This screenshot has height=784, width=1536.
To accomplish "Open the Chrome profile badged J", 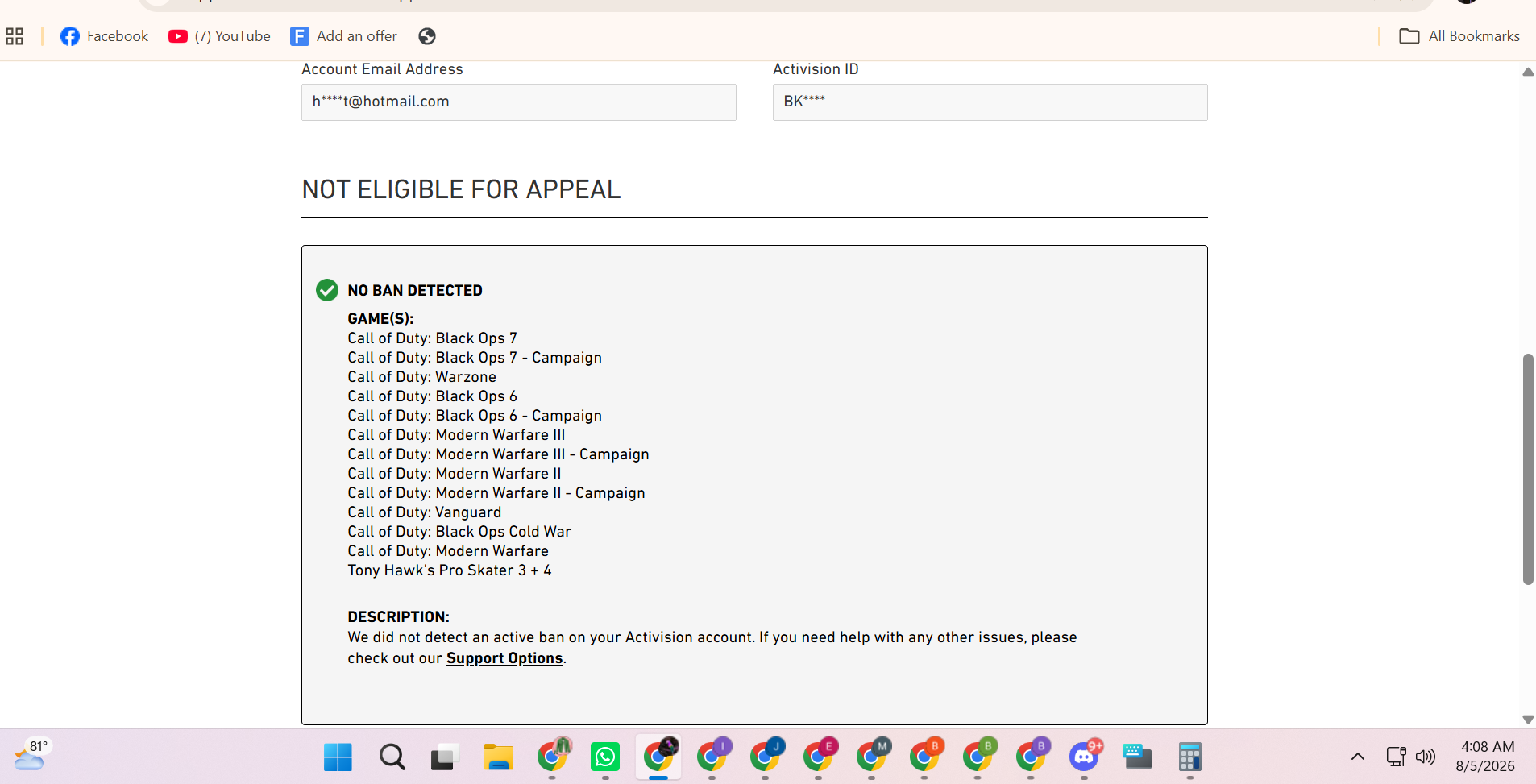I will (x=766, y=756).
